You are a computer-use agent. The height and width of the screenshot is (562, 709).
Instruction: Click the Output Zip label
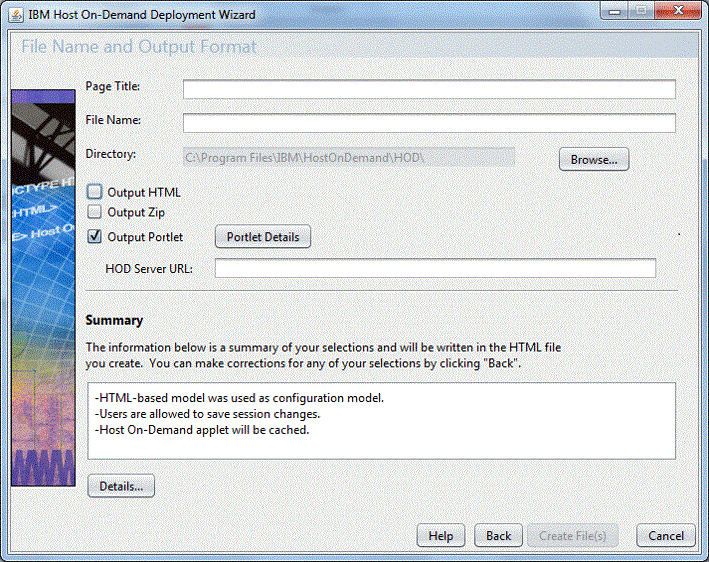click(136, 212)
